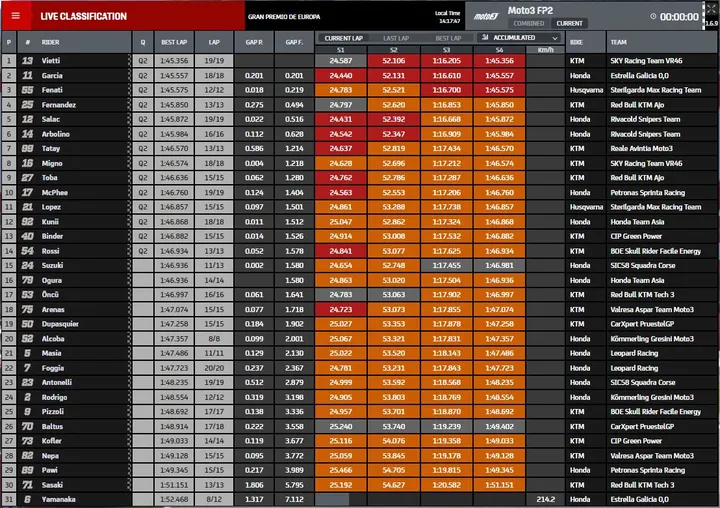
Task: Click rider number 55 badge
Action: (x=28, y=90)
